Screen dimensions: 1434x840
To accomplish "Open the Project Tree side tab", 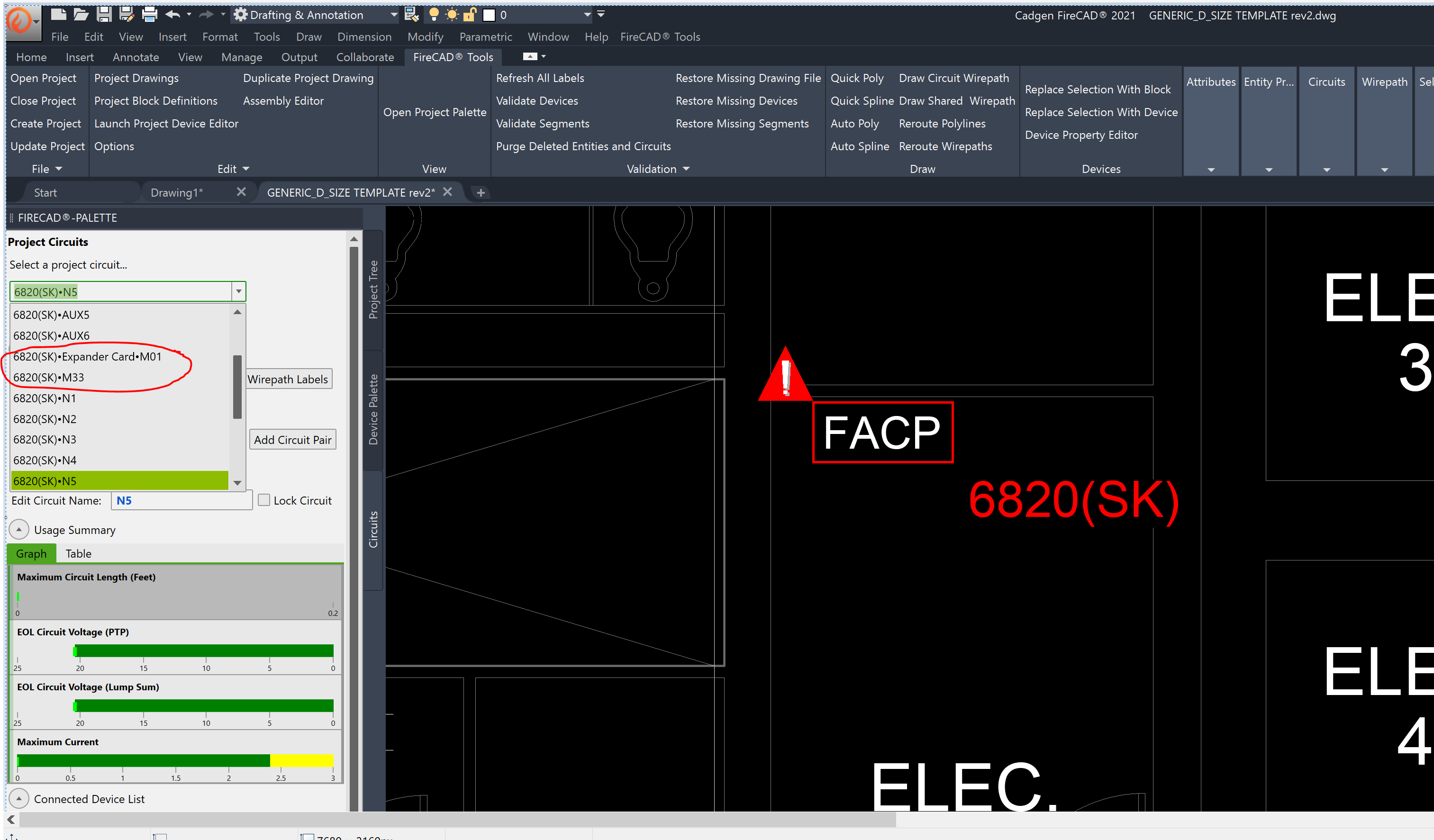I will click(x=373, y=289).
